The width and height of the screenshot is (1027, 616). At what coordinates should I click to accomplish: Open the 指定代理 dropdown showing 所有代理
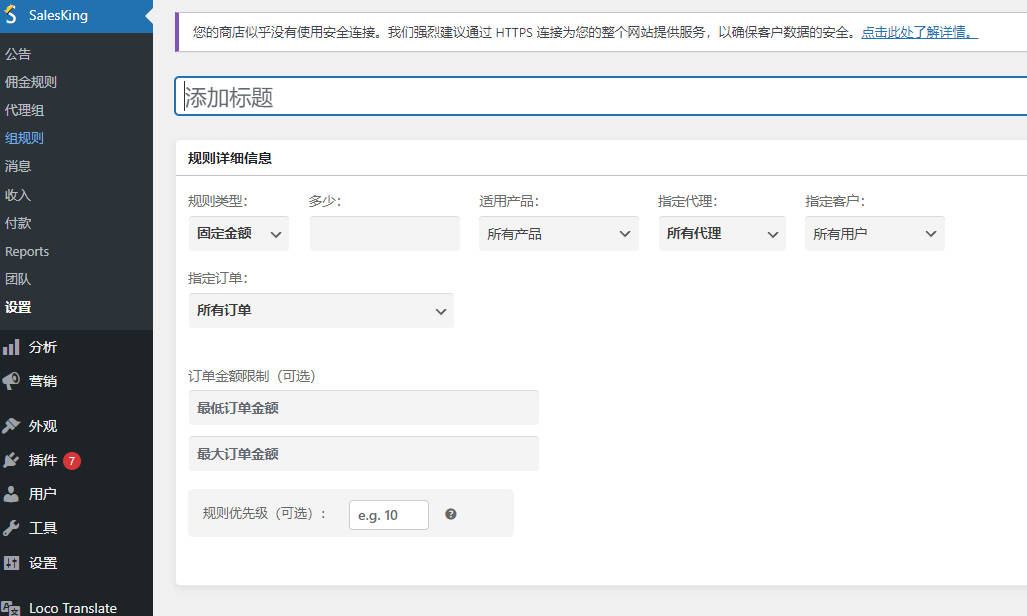pyautogui.click(x=722, y=233)
